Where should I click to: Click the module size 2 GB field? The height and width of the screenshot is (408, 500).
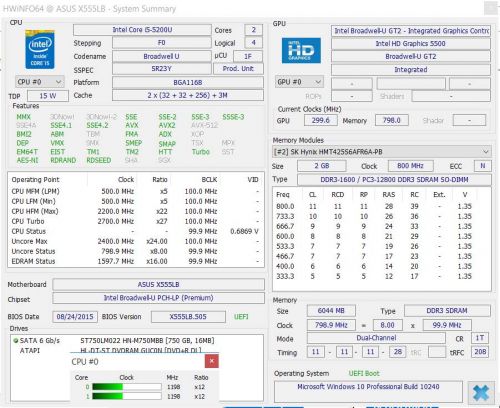pyautogui.click(x=322, y=166)
